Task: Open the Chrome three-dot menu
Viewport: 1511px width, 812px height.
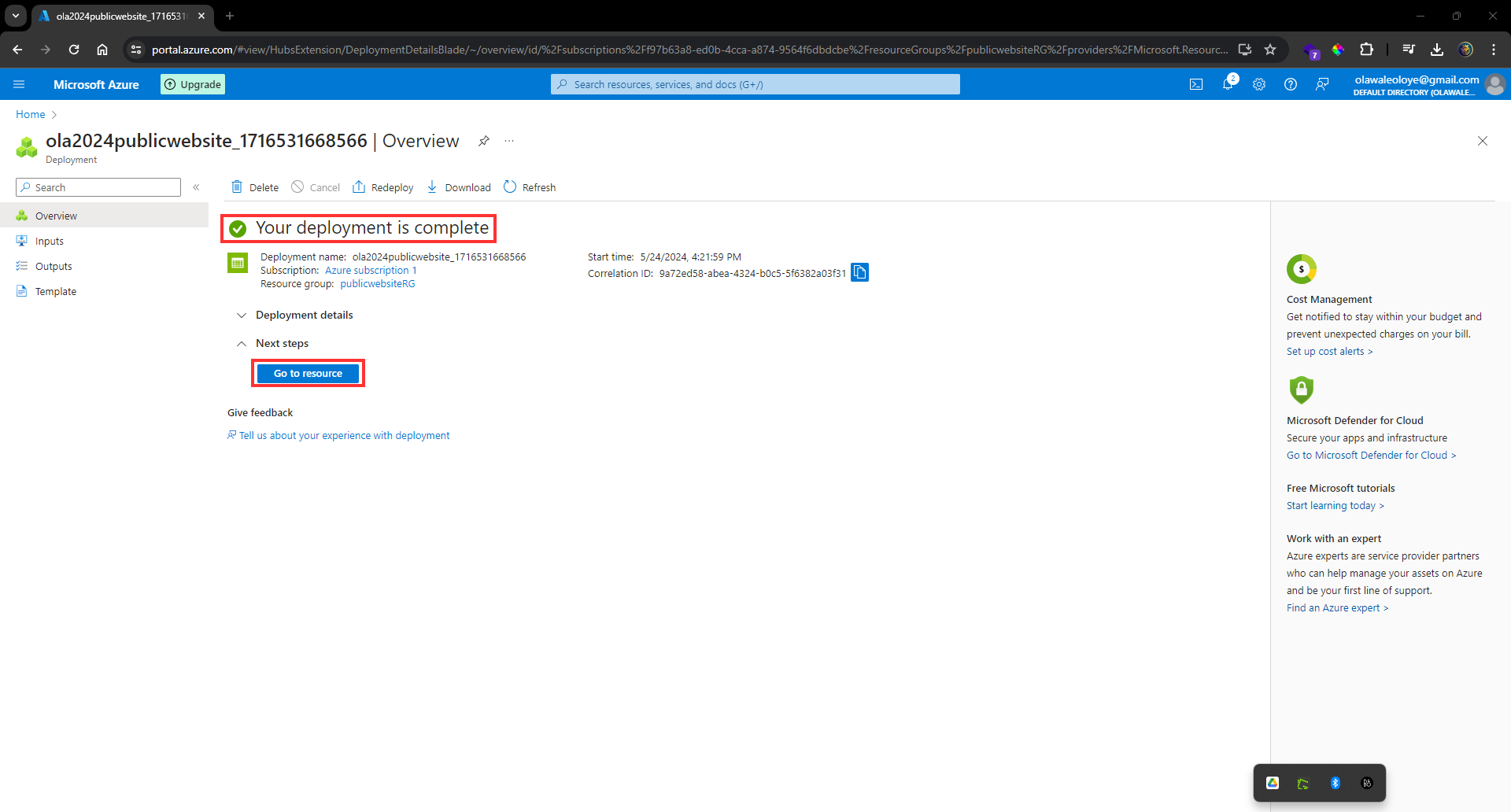Action: coord(1494,50)
